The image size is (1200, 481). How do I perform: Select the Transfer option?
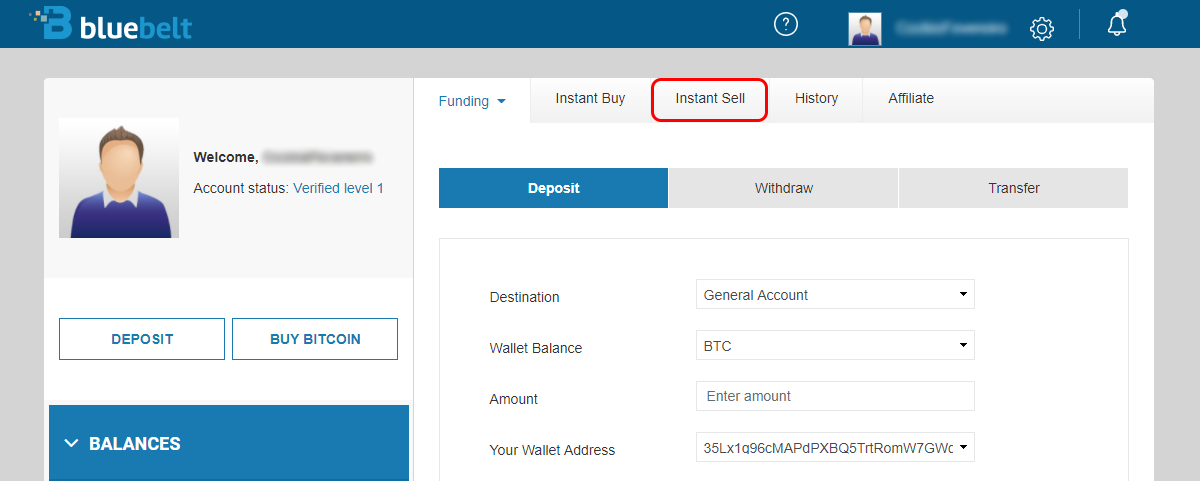[1014, 188]
